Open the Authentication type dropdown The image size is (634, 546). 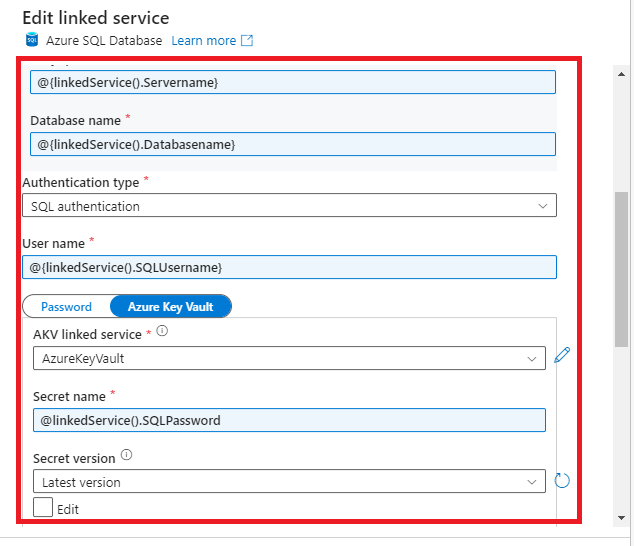[290, 205]
